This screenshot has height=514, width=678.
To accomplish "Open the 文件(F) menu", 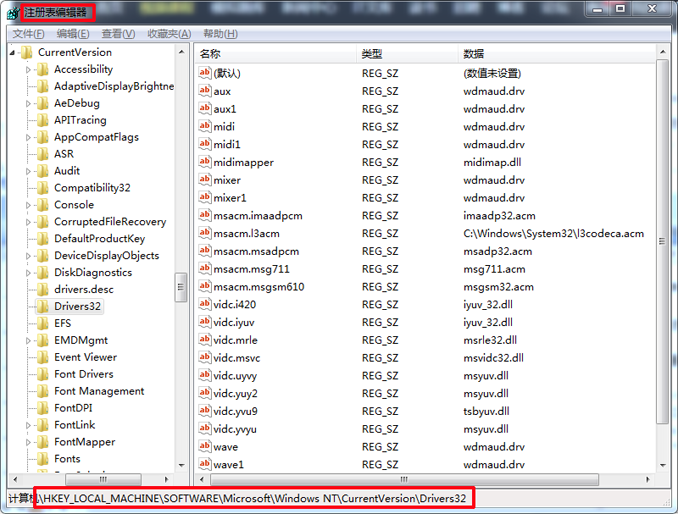I will 28,34.
